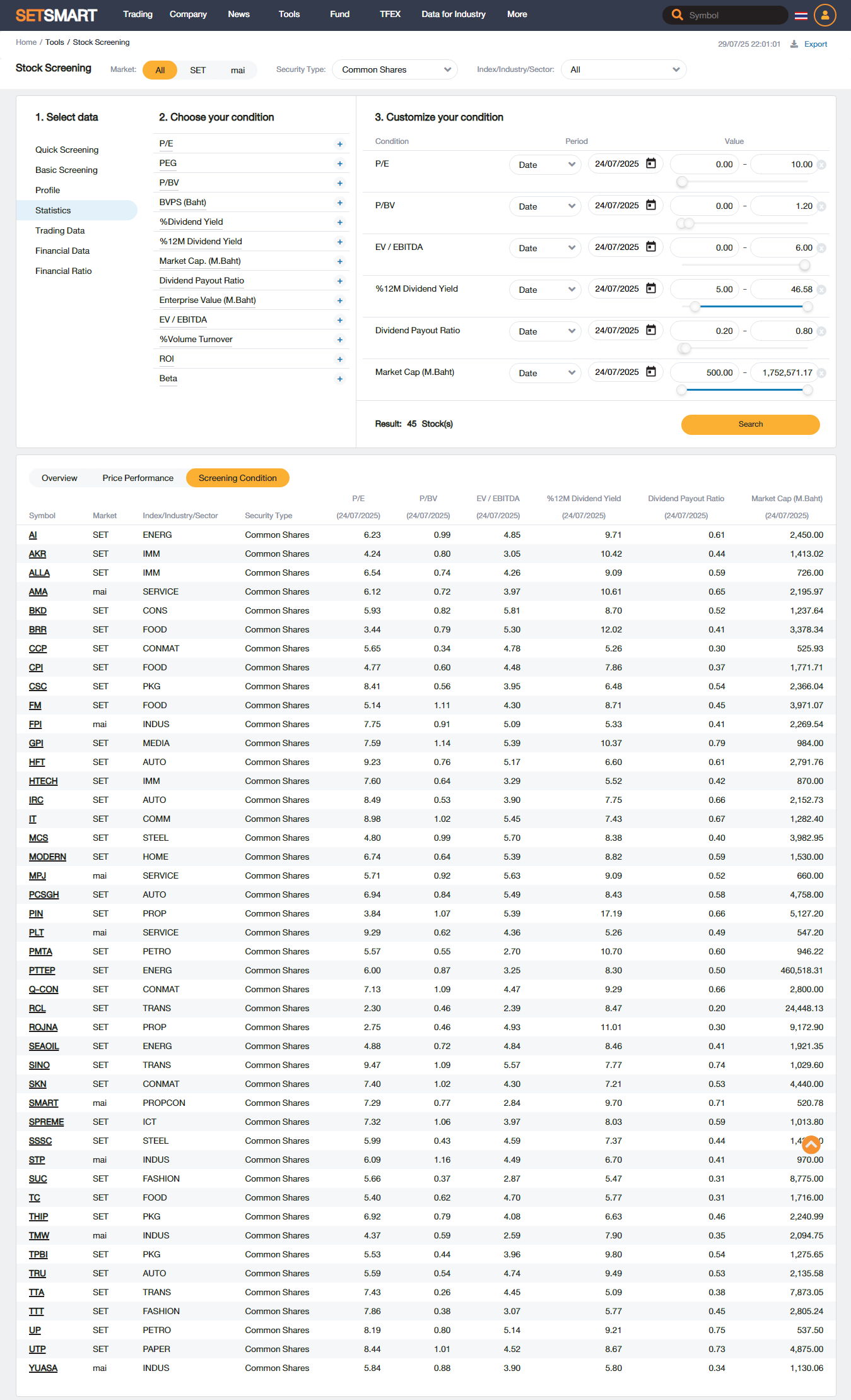Add EV / EBITDA condition plus icon
Image resolution: width=851 pixels, height=1400 pixels.
pos(340,320)
